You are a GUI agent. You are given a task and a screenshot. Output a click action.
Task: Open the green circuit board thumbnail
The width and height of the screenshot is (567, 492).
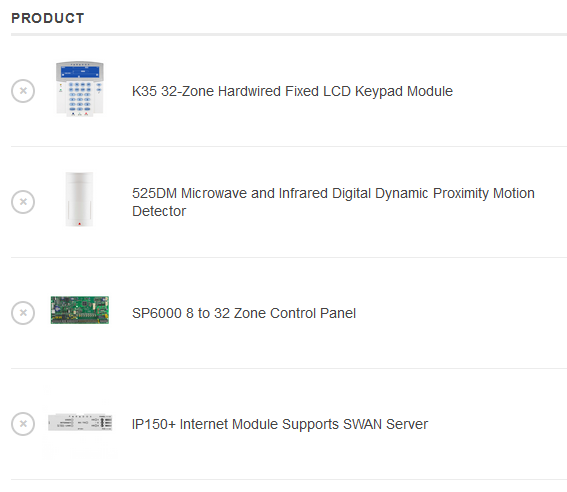(x=80, y=310)
